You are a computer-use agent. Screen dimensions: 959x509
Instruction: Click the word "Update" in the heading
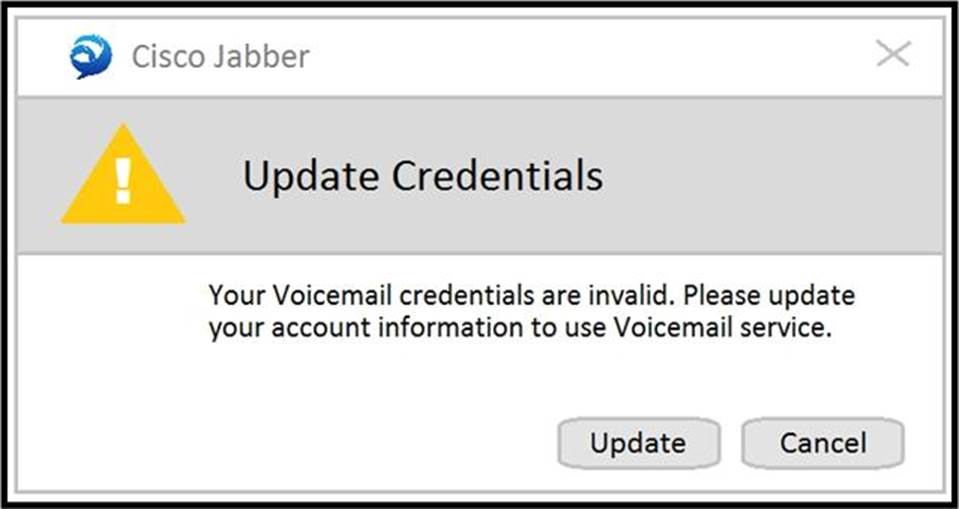pos(310,176)
